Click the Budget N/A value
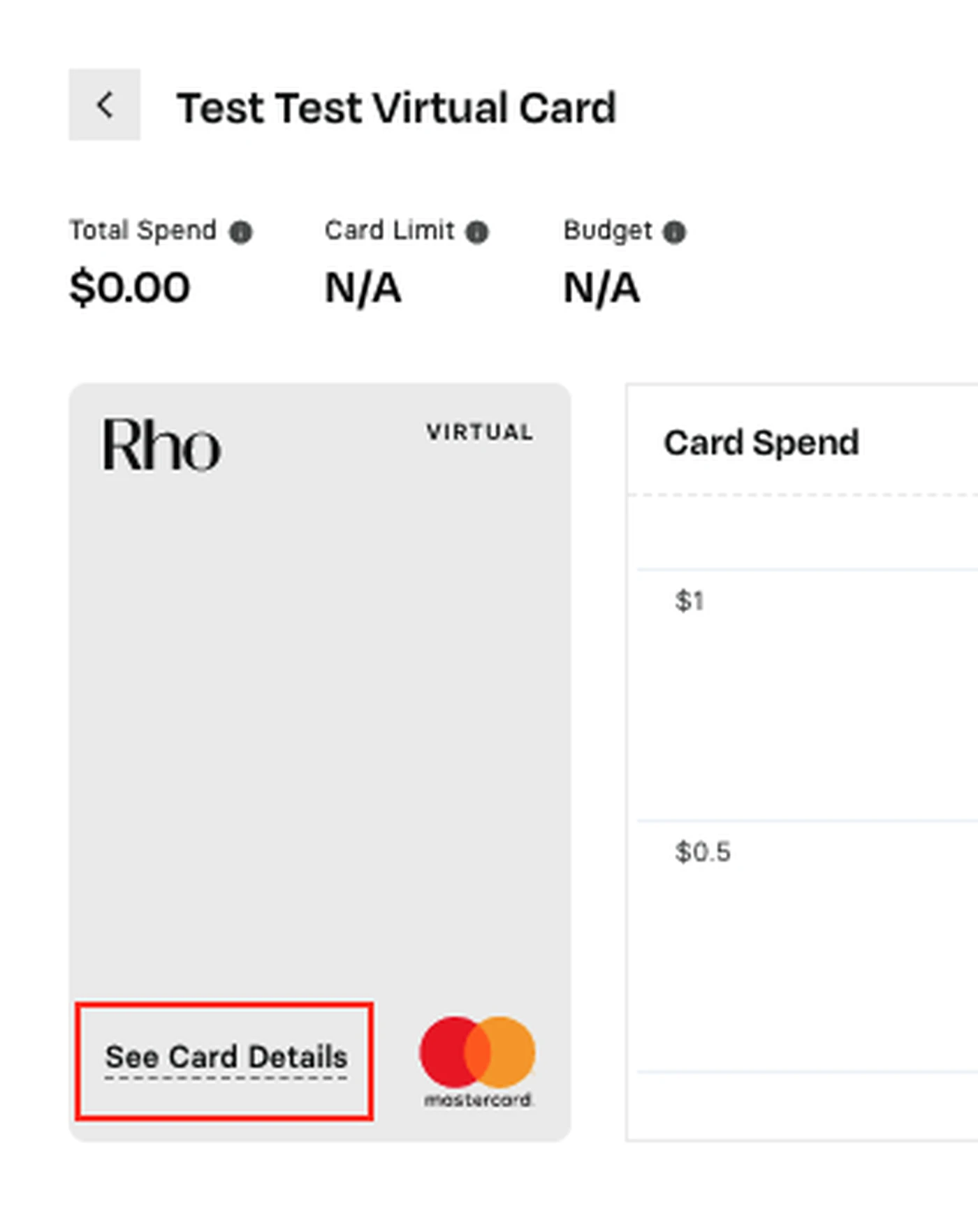The width and height of the screenshot is (978, 1232). (x=601, y=288)
